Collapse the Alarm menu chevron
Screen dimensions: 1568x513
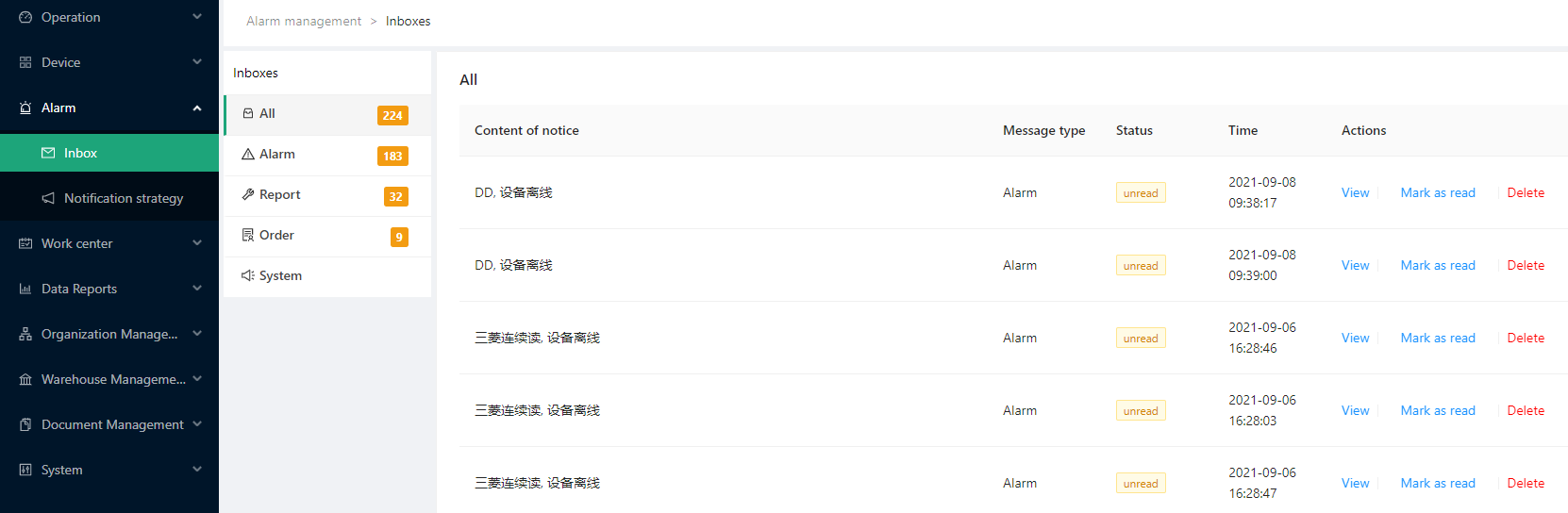coord(197,108)
